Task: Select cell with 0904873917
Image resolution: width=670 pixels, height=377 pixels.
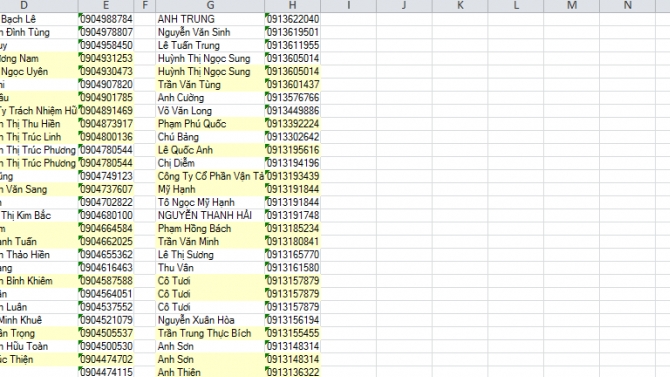Action: (106, 124)
